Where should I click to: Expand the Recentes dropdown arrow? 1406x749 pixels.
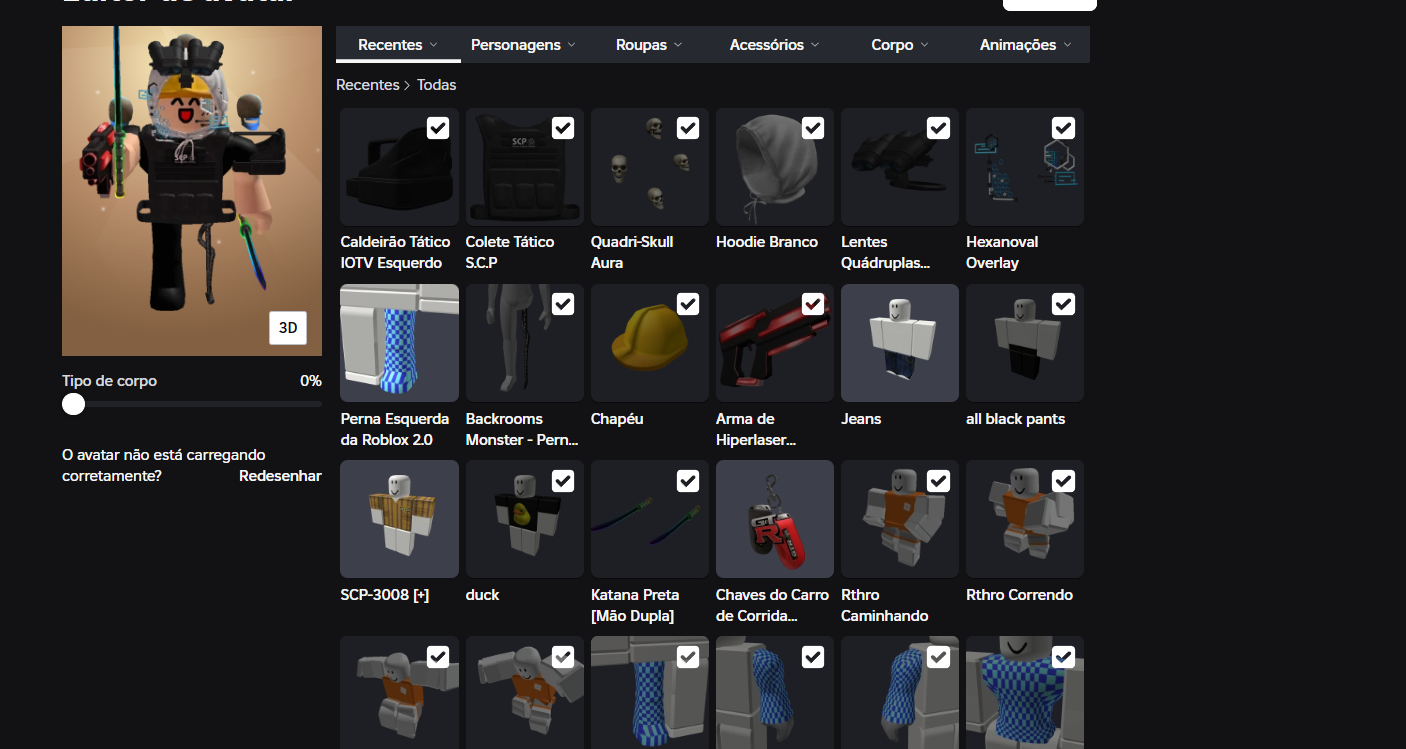433,45
